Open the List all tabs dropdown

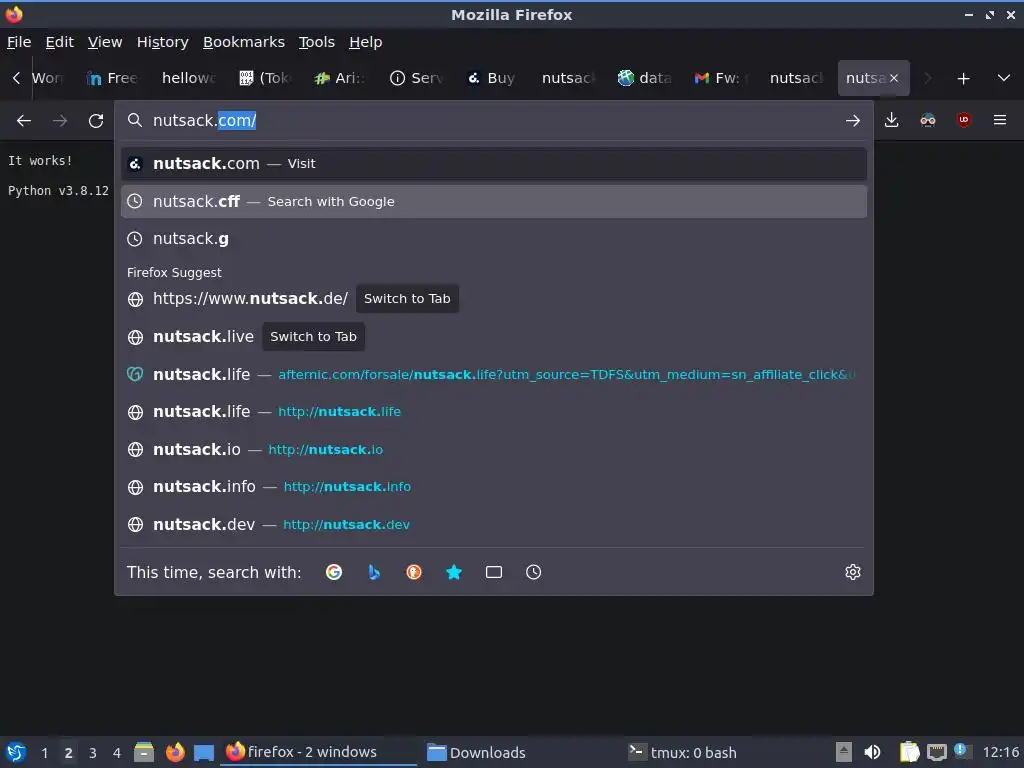(1004, 78)
